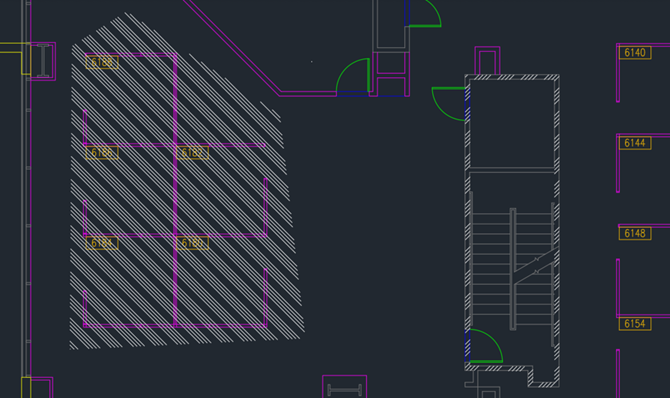This screenshot has height=398, width=670.
Task: Pick the green door arc near the diagonal wall end
Action: point(353,75)
